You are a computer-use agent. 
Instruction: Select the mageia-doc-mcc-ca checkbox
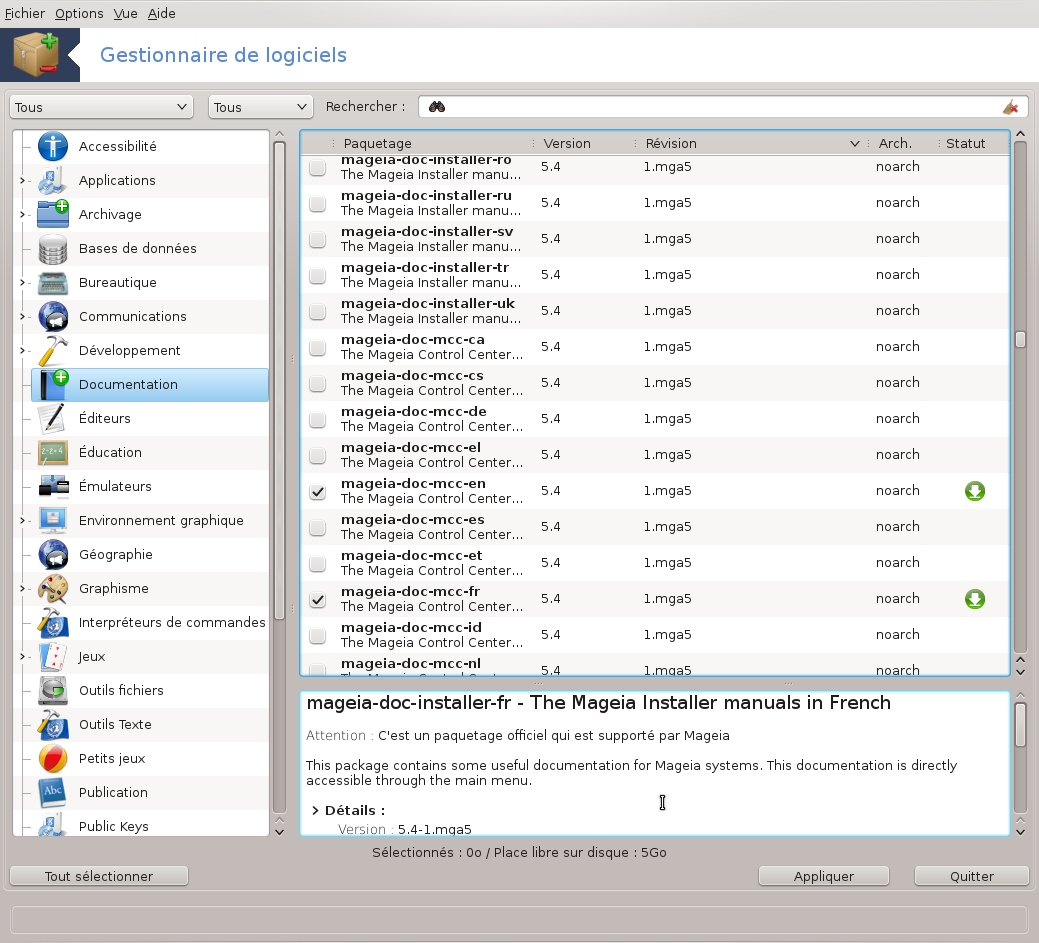tap(318, 347)
